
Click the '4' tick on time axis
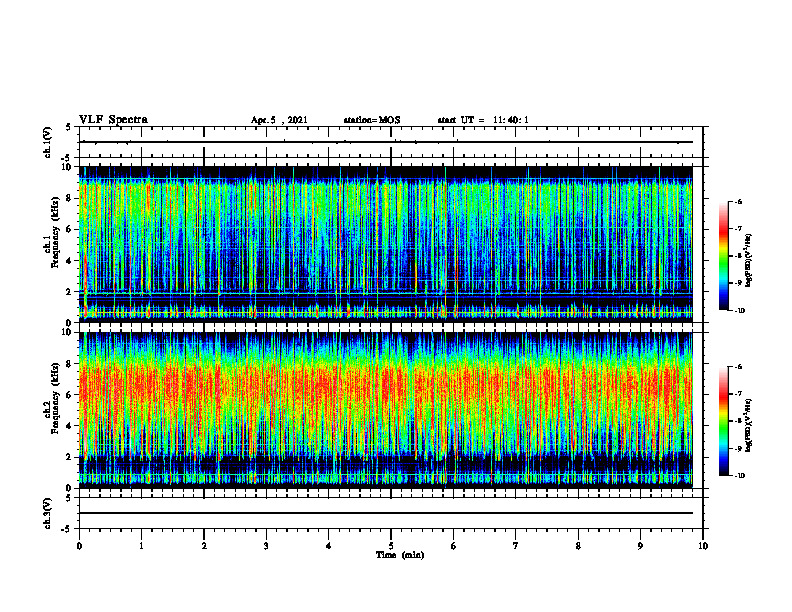329,546
